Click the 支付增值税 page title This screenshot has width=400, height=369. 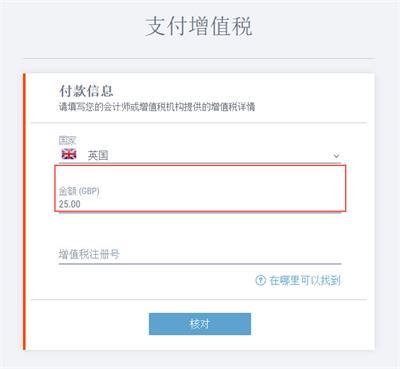click(x=199, y=27)
